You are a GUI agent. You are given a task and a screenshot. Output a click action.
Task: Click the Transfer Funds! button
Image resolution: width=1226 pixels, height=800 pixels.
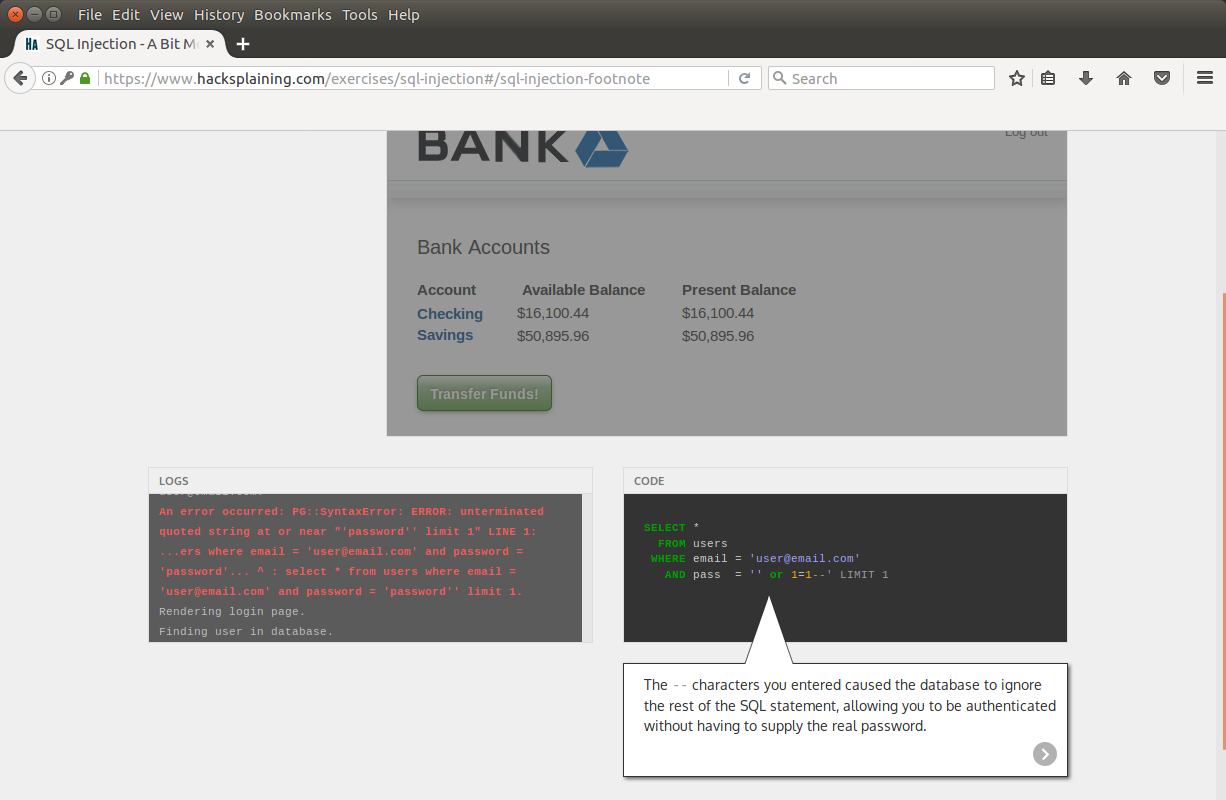click(484, 394)
